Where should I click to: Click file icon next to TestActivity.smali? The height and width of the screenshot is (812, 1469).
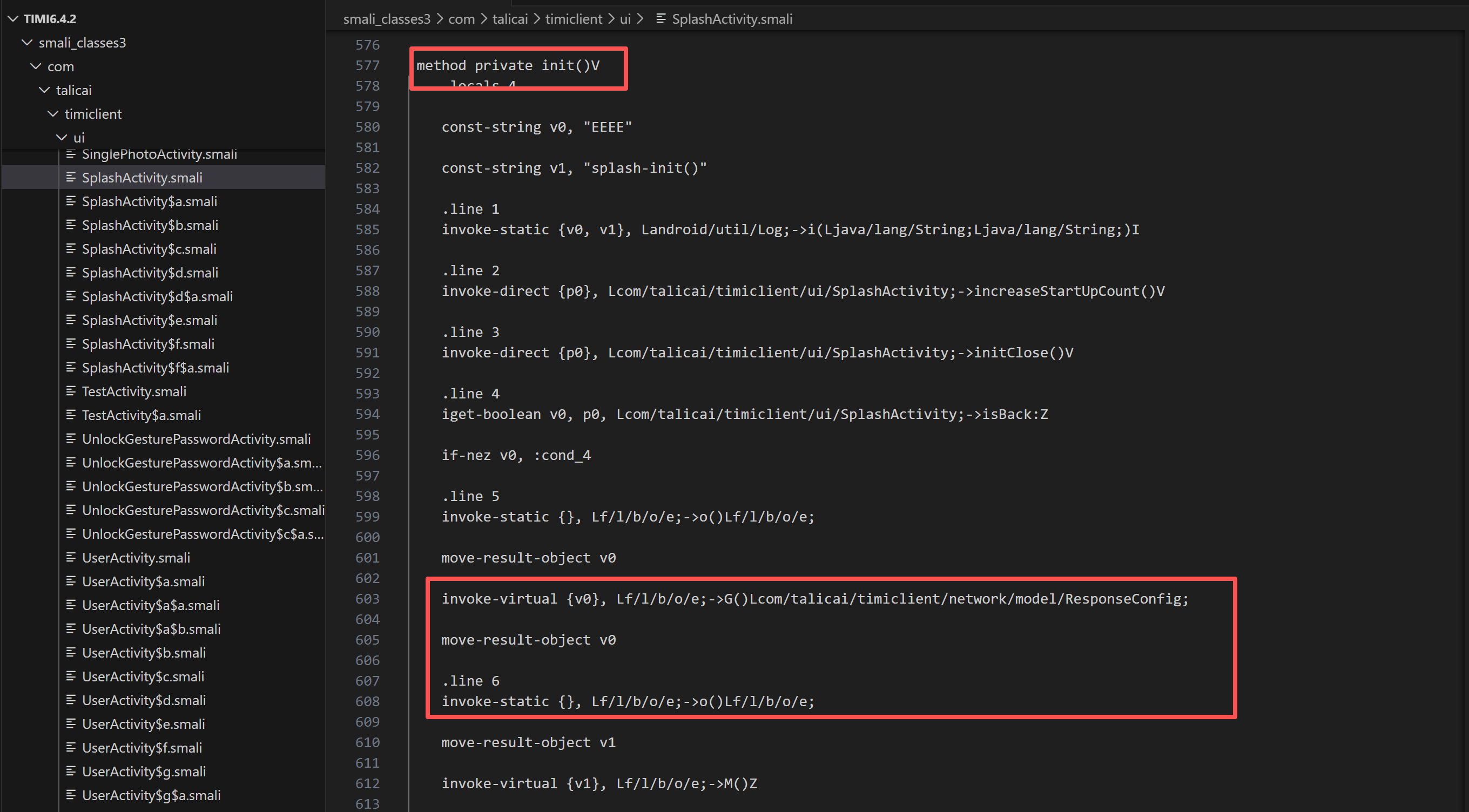[71, 391]
